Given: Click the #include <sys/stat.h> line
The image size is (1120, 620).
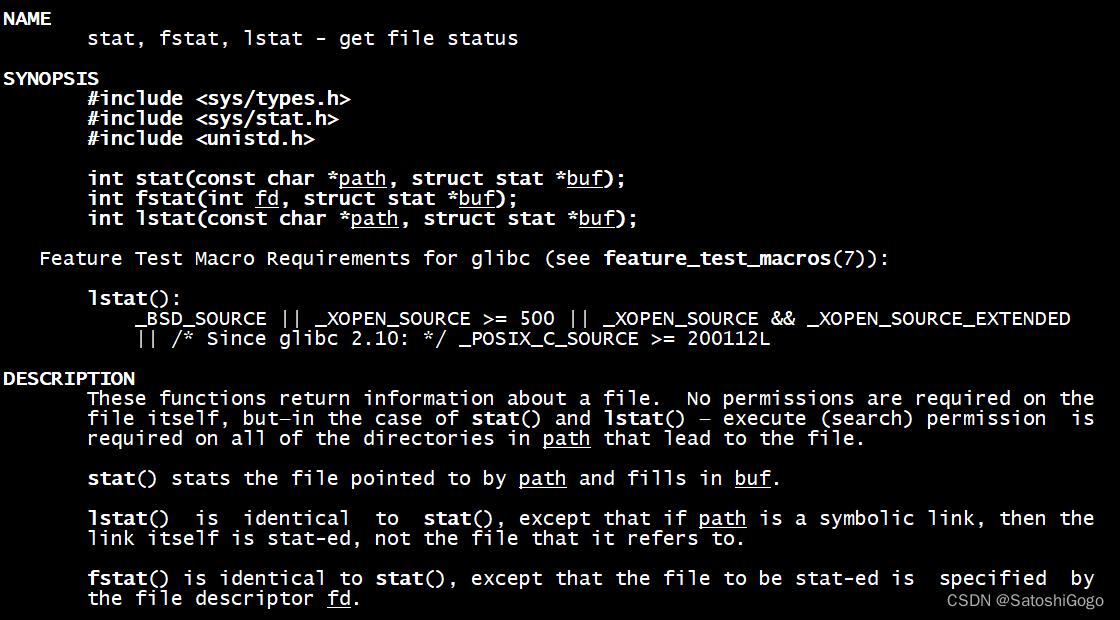Looking at the screenshot, I should click(x=213, y=119).
